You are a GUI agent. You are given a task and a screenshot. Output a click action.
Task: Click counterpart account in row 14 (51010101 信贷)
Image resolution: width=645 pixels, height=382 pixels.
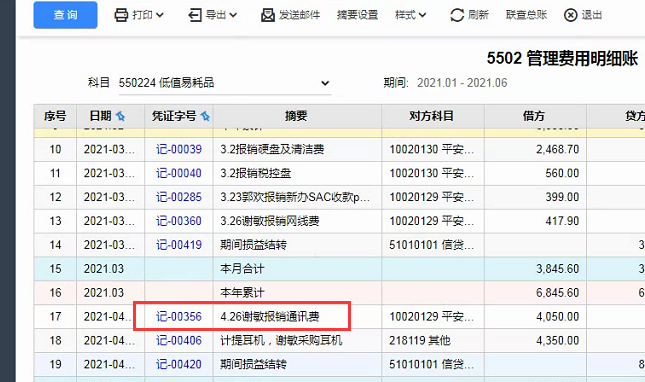[432, 245]
